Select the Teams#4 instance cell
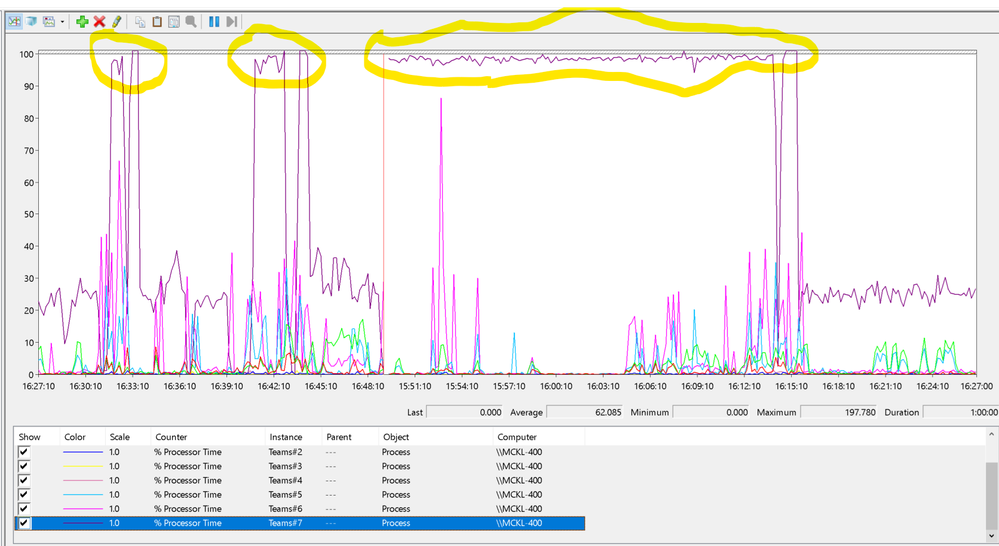The height and width of the screenshot is (546, 999). (285, 480)
